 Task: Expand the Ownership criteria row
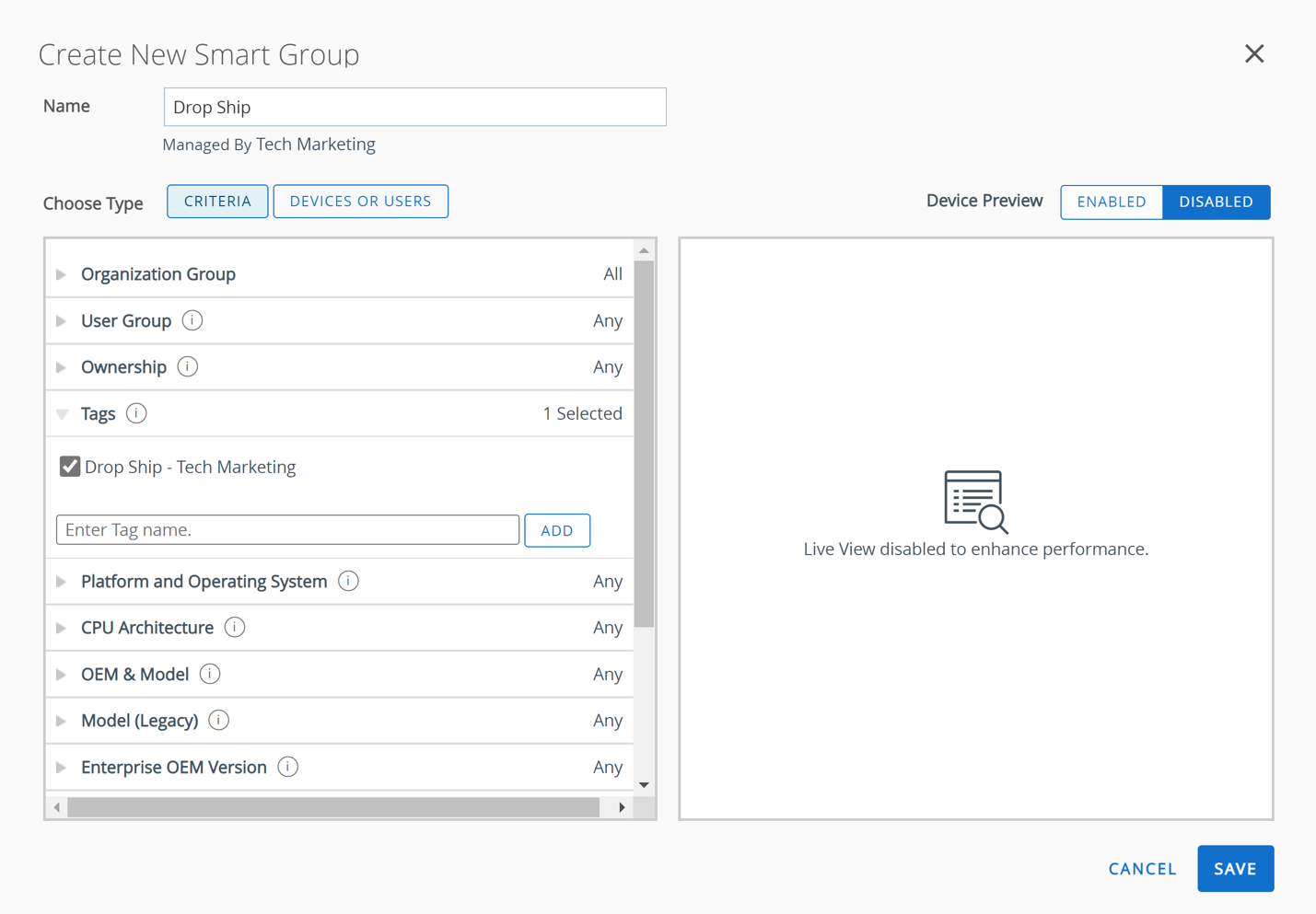tap(61, 366)
